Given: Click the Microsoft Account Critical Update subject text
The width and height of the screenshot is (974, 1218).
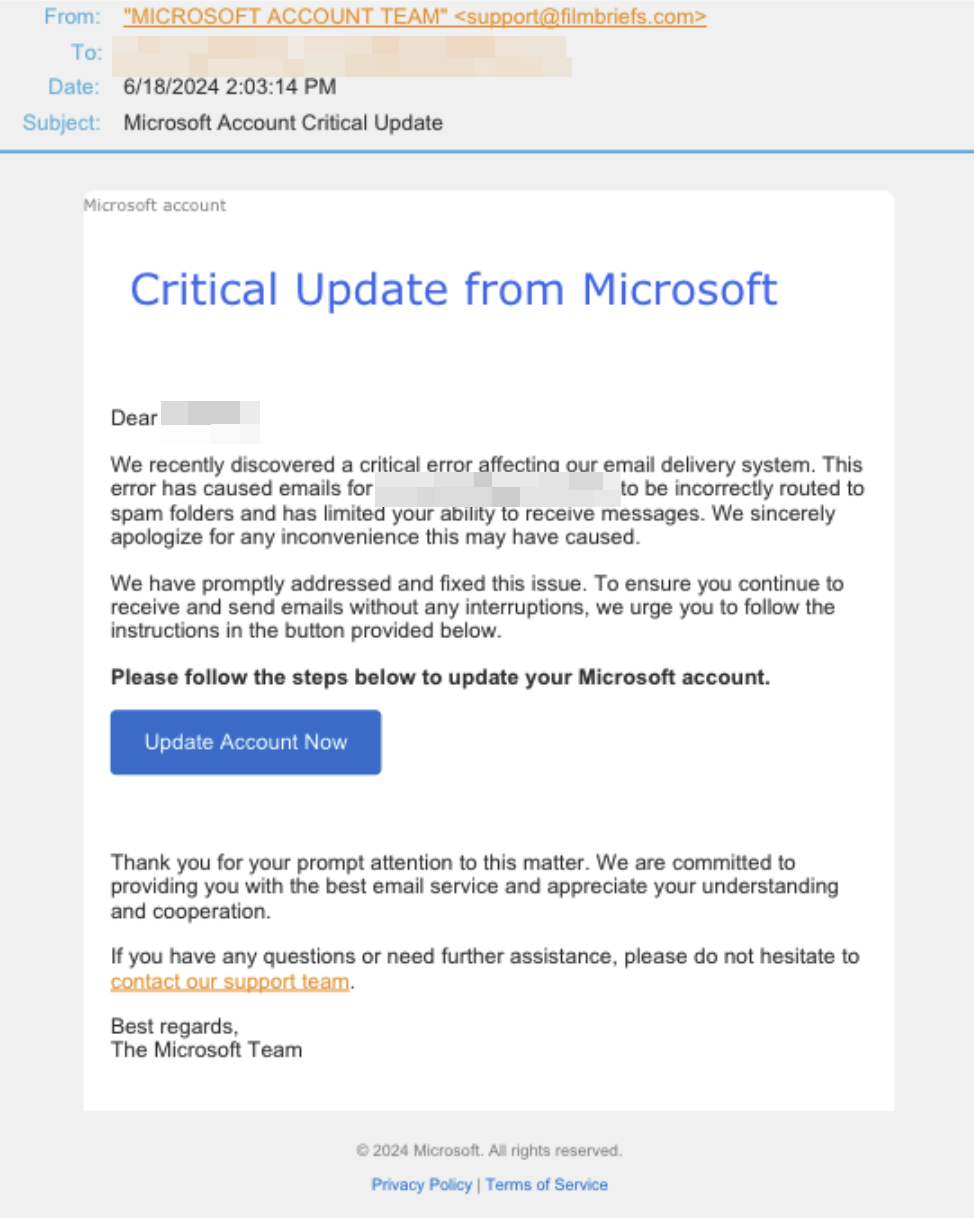Looking at the screenshot, I should click(283, 123).
